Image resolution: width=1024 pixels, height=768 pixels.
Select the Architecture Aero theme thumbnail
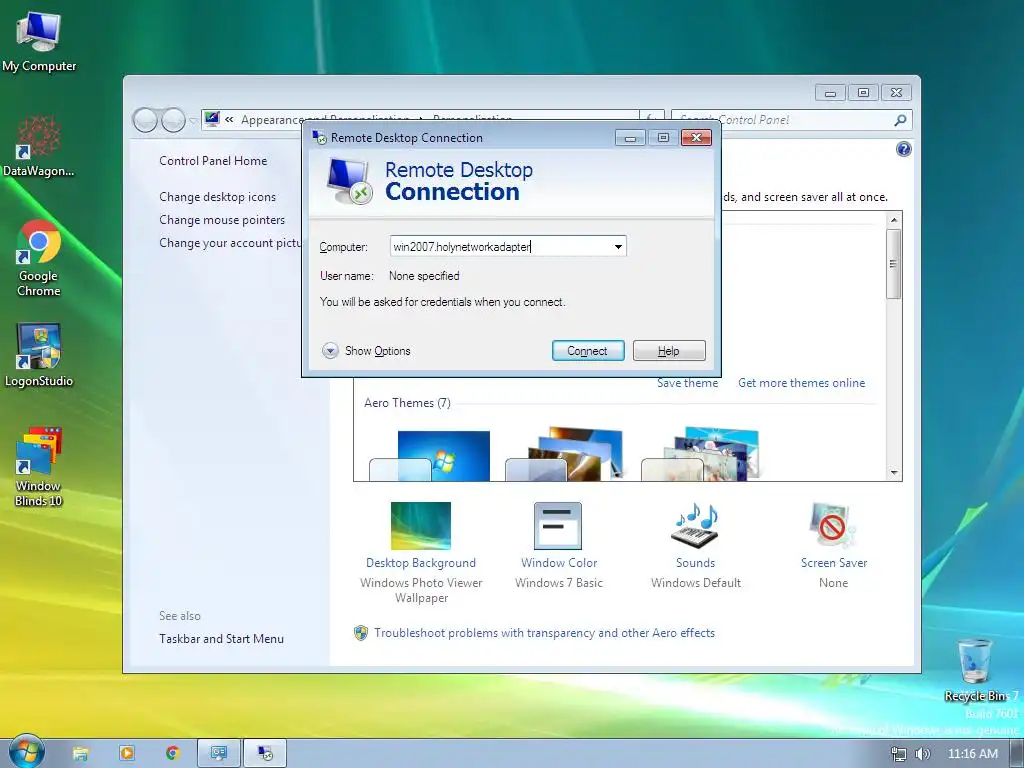click(566, 455)
